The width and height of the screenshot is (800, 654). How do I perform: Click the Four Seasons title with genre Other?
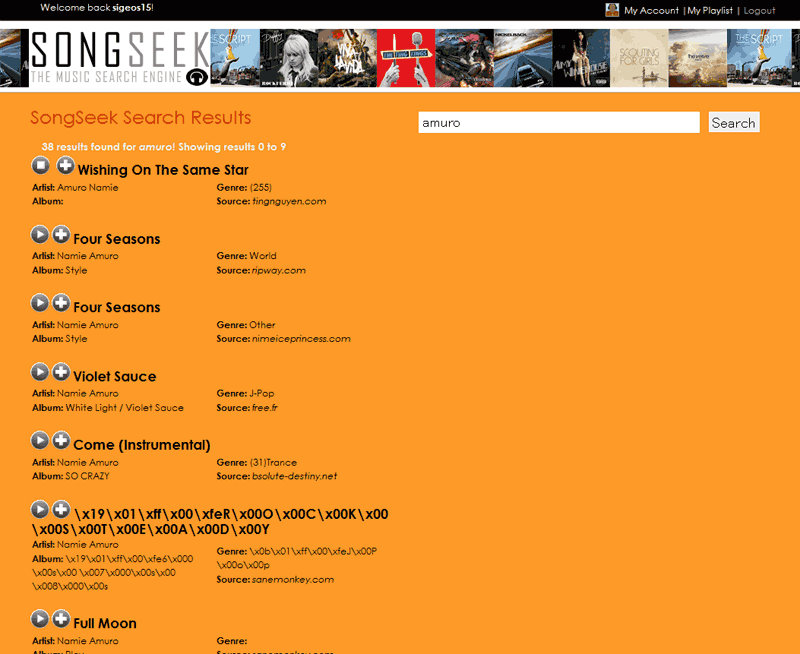[117, 307]
